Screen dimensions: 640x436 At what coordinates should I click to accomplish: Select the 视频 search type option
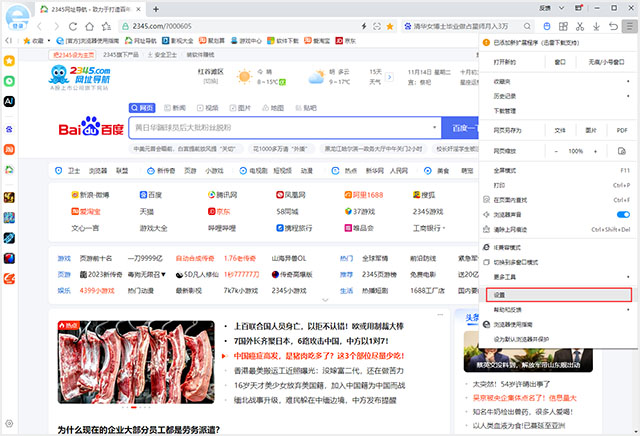(x=210, y=107)
